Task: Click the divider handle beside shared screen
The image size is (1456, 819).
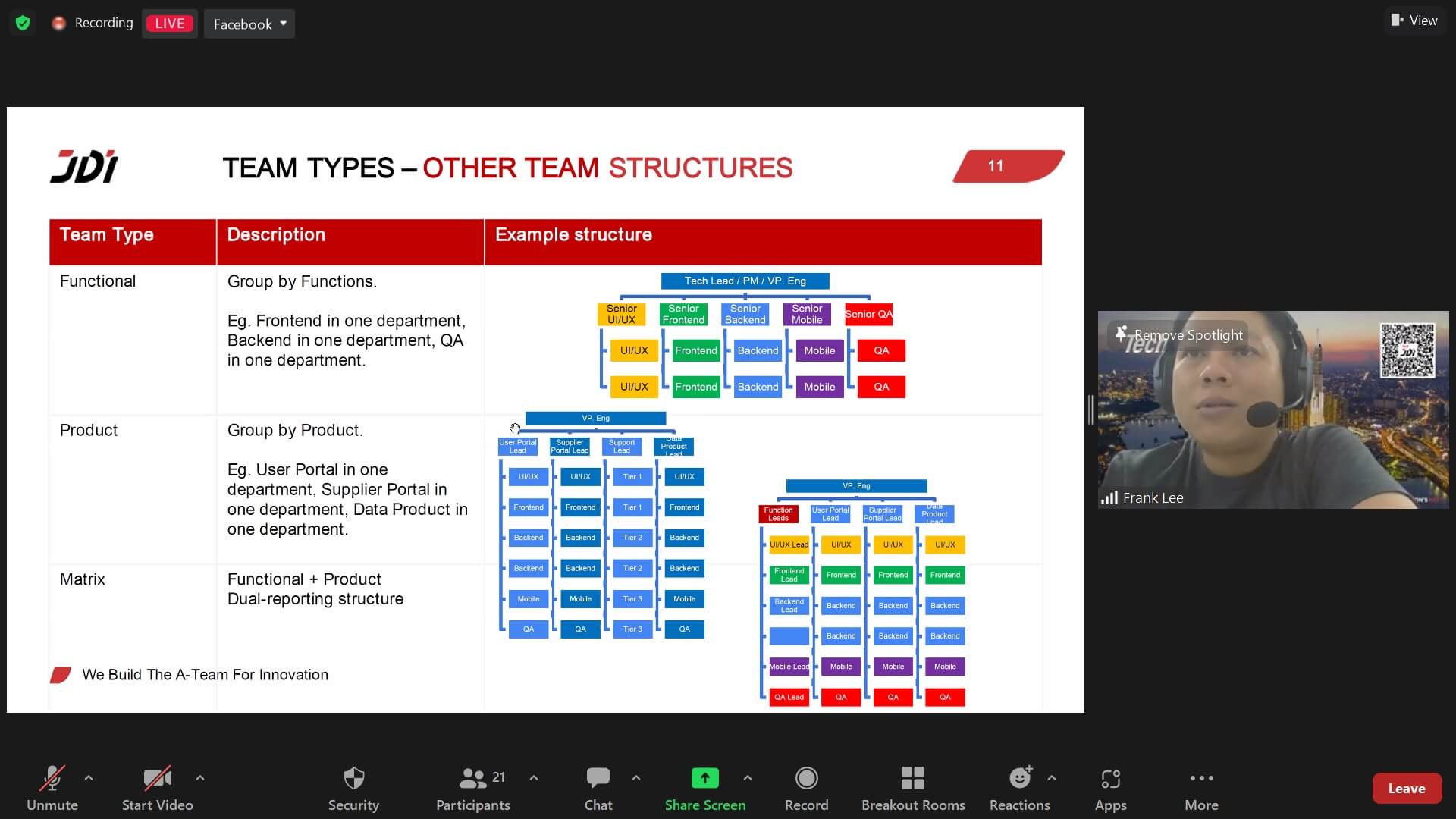Action: pos(1090,409)
